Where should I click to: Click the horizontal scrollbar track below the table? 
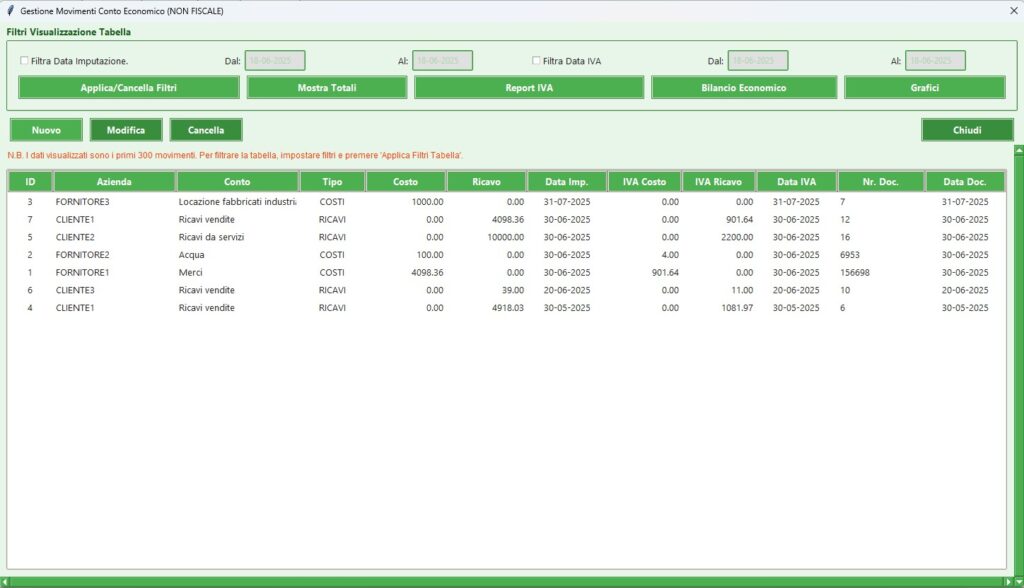506,581
